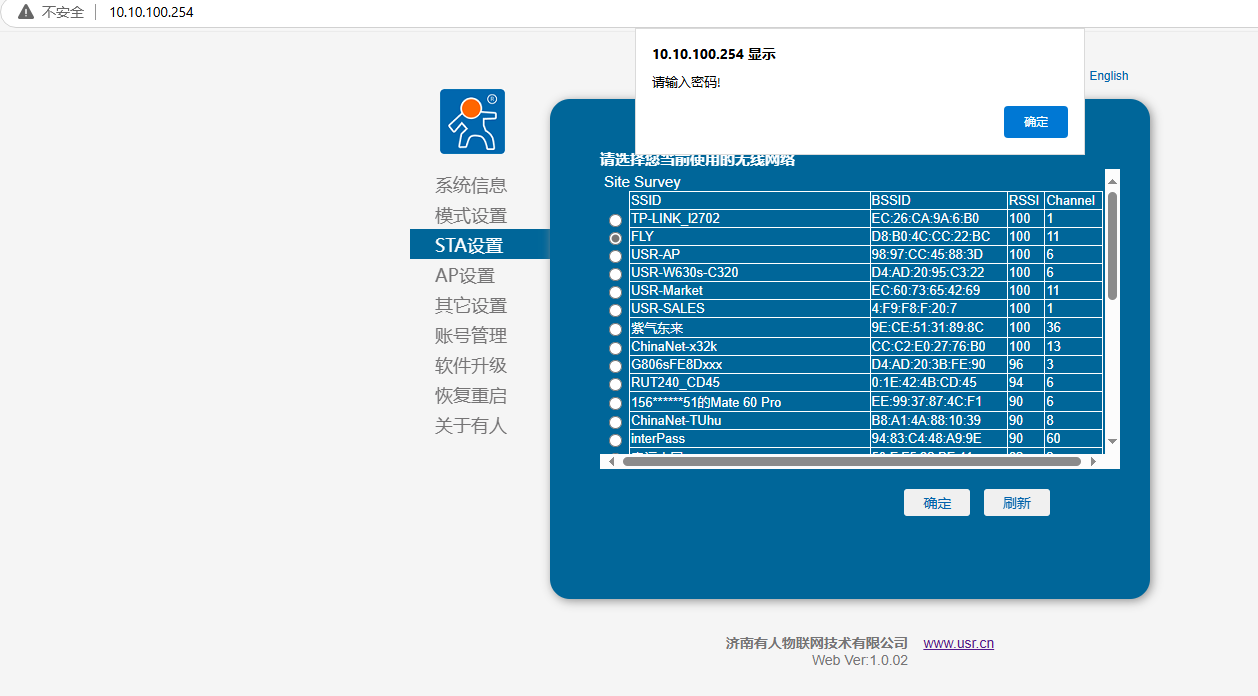Open the www.usr.cn footer link

tap(958, 643)
